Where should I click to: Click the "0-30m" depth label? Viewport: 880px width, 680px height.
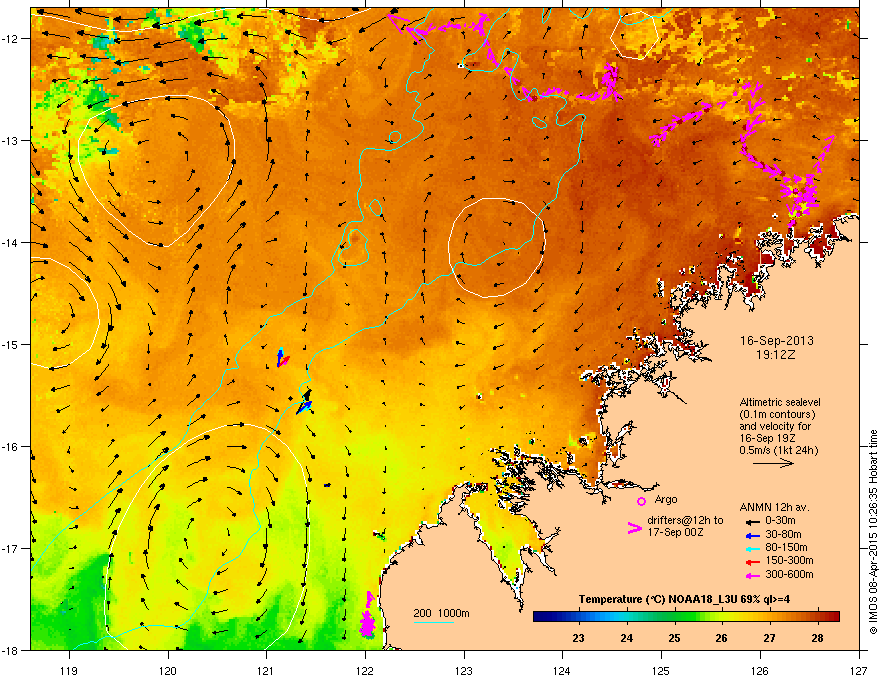(780, 521)
